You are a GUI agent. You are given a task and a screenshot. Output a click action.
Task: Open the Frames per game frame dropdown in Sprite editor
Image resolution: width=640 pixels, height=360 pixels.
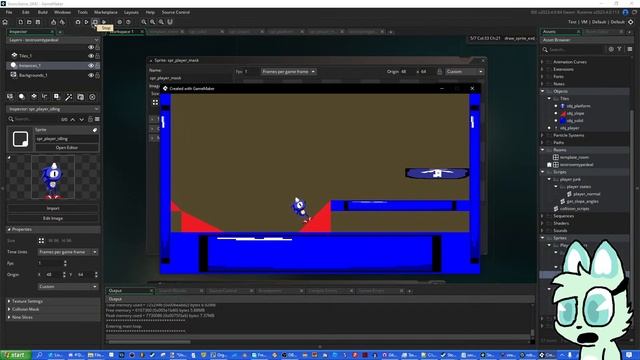289,71
